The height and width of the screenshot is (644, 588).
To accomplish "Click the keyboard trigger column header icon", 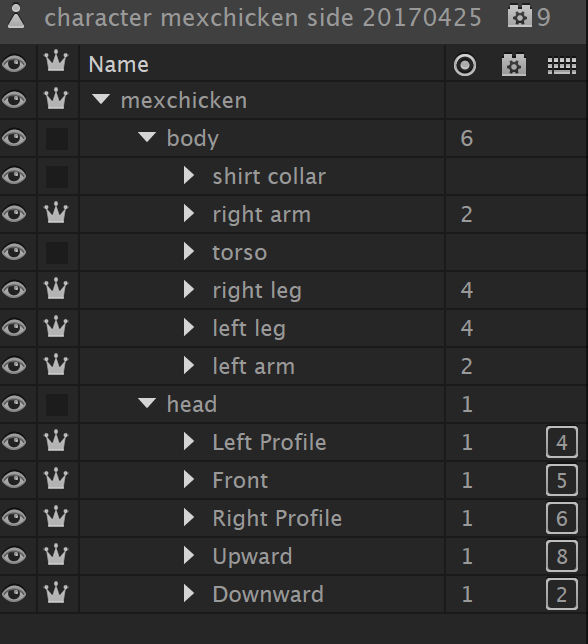I will click(562, 65).
